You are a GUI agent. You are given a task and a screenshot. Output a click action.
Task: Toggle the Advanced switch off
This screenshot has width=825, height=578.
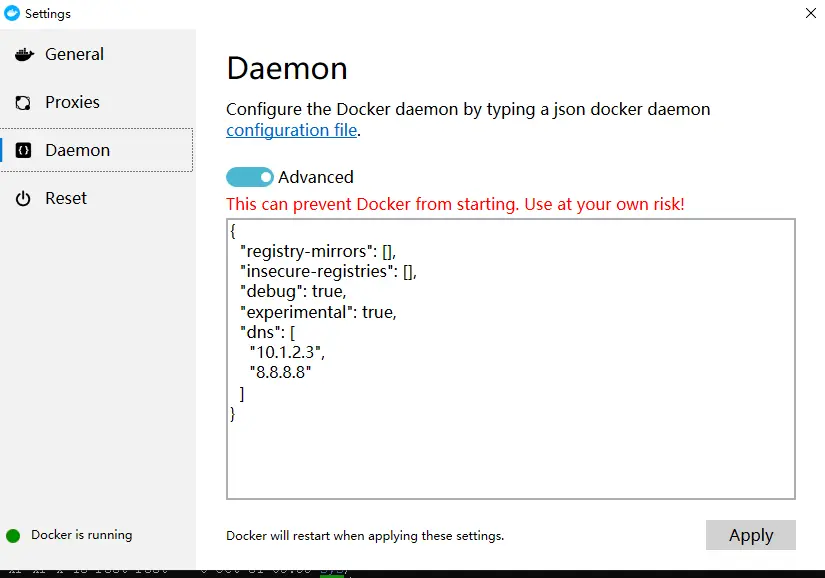click(x=250, y=177)
